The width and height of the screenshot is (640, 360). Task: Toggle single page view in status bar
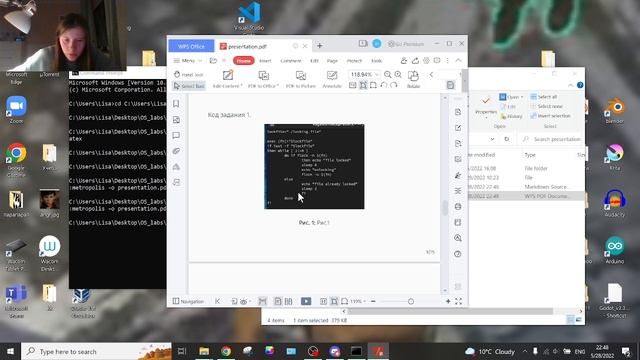278,301
